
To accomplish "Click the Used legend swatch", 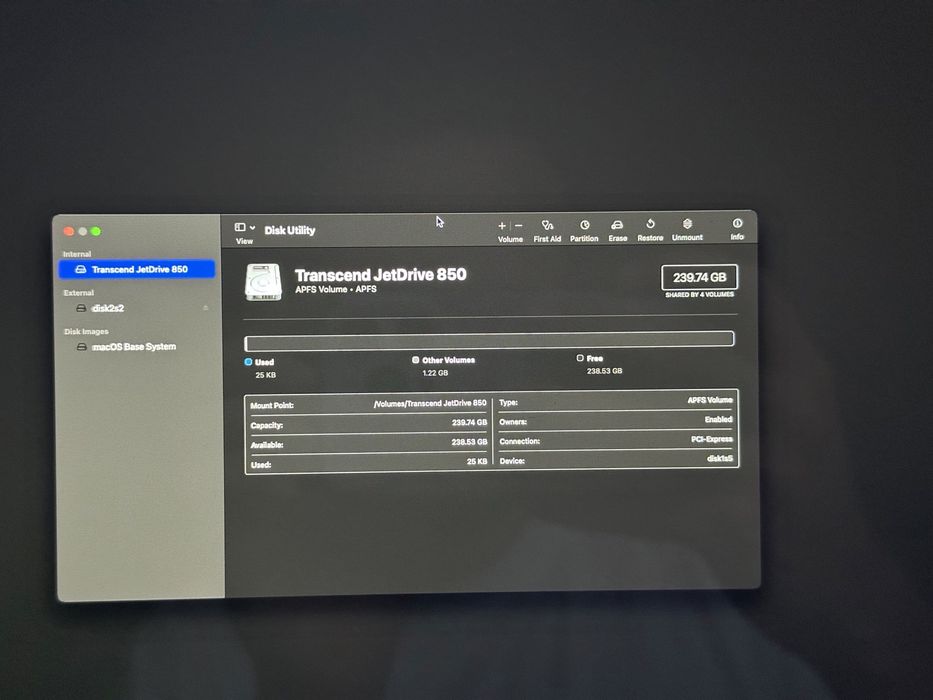I will pyautogui.click(x=248, y=361).
